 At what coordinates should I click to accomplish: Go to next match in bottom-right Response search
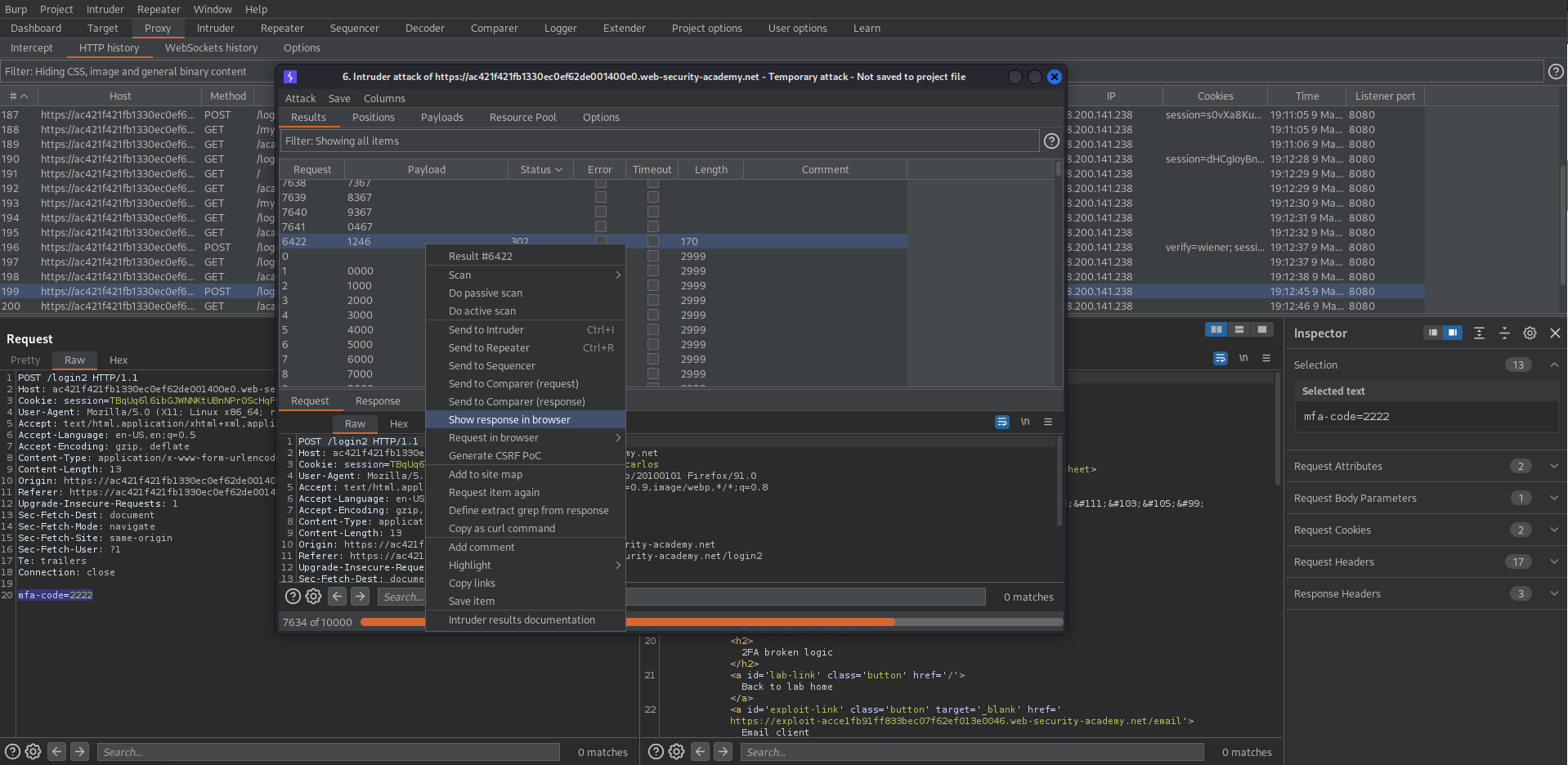click(723, 751)
